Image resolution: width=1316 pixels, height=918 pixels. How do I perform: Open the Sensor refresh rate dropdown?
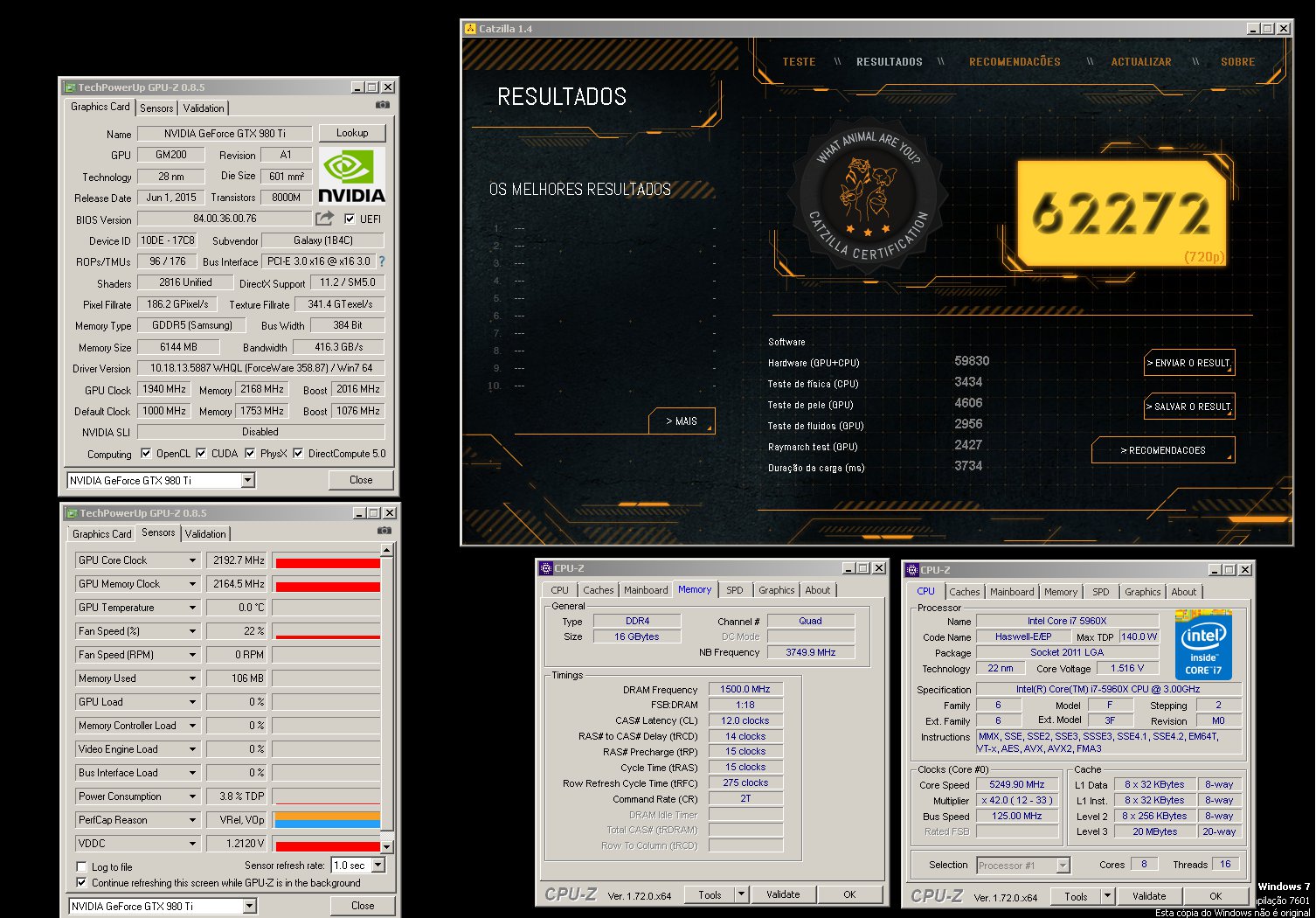click(378, 865)
